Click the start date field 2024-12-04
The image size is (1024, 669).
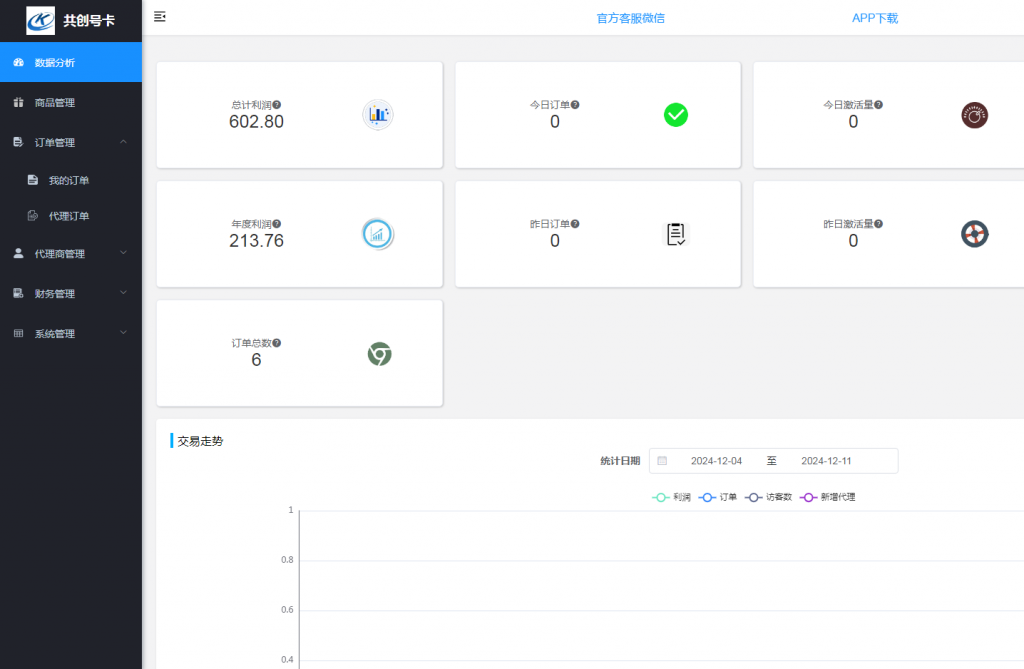(x=716, y=461)
